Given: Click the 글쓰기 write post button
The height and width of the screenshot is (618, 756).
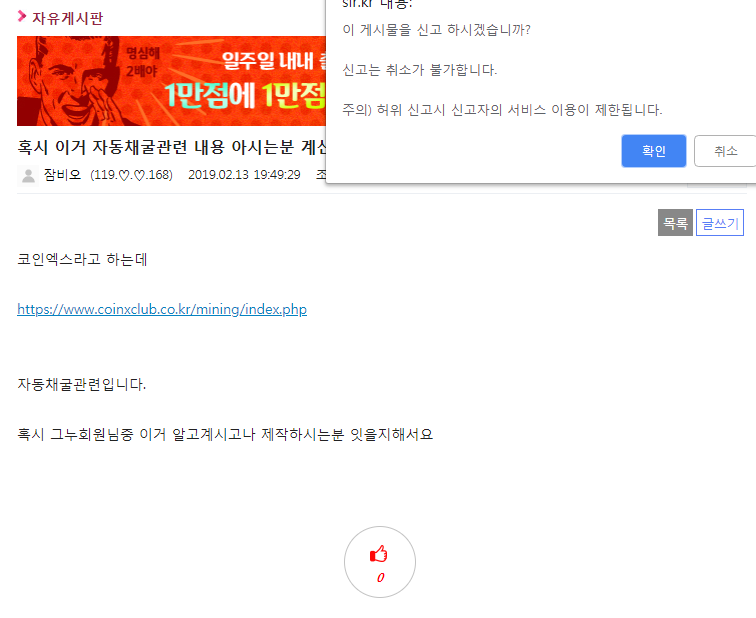Looking at the screenshot, I should [720, 223].
